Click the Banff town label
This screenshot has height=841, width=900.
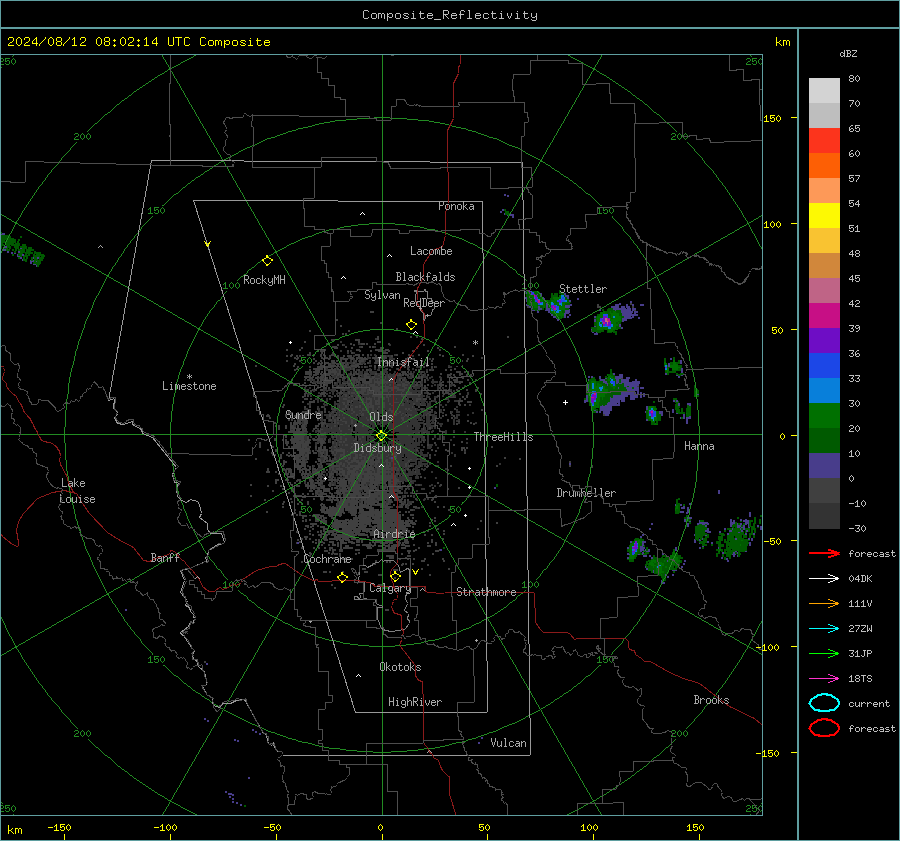165,558
